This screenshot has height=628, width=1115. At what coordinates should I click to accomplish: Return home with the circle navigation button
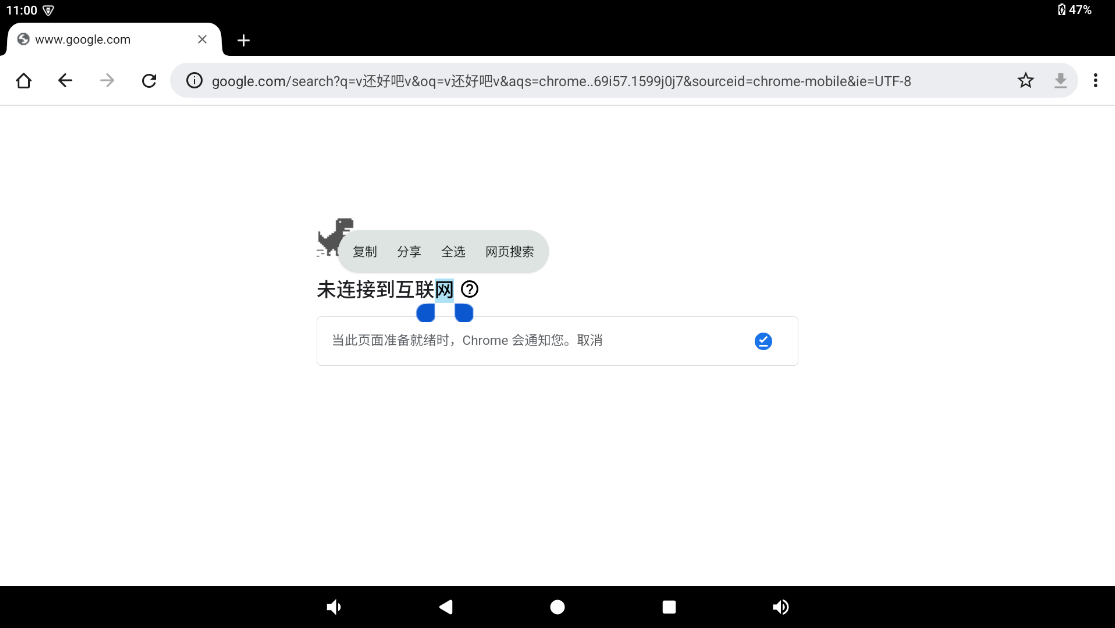(x=557, y=606)
